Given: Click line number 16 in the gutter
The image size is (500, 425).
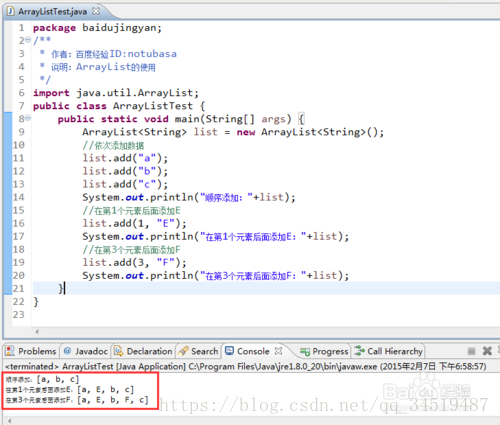Looking at the screenshot, I should (x=18, y=223).
